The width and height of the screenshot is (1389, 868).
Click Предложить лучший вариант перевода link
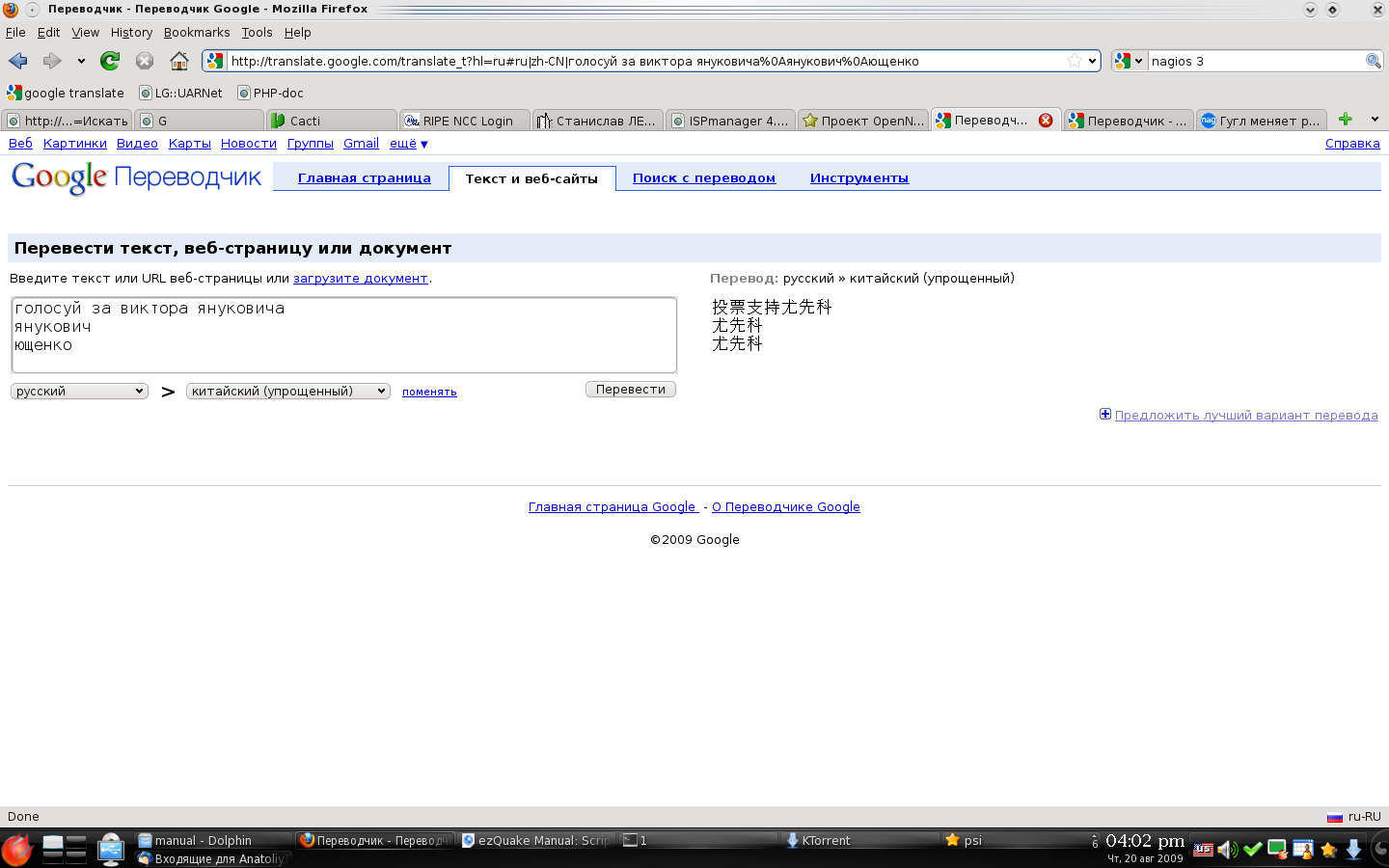(x=1246, y=416)
